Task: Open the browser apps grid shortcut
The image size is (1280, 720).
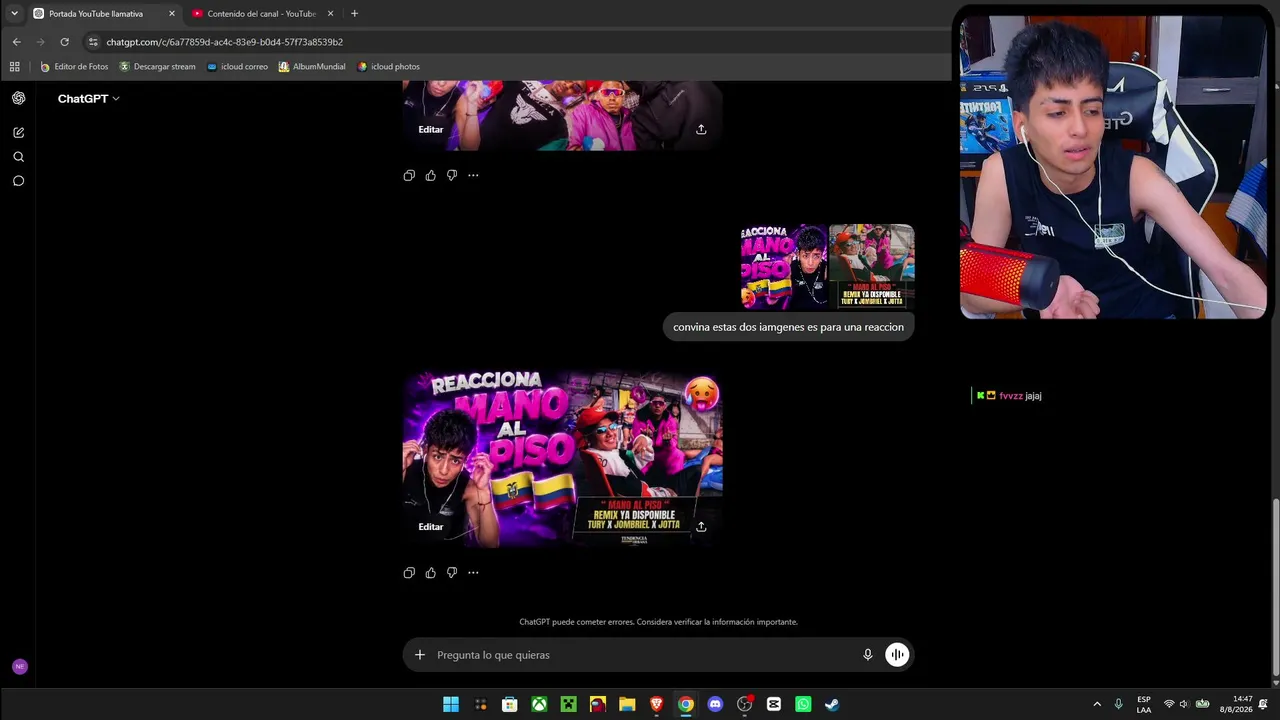Action: point(14,67)
